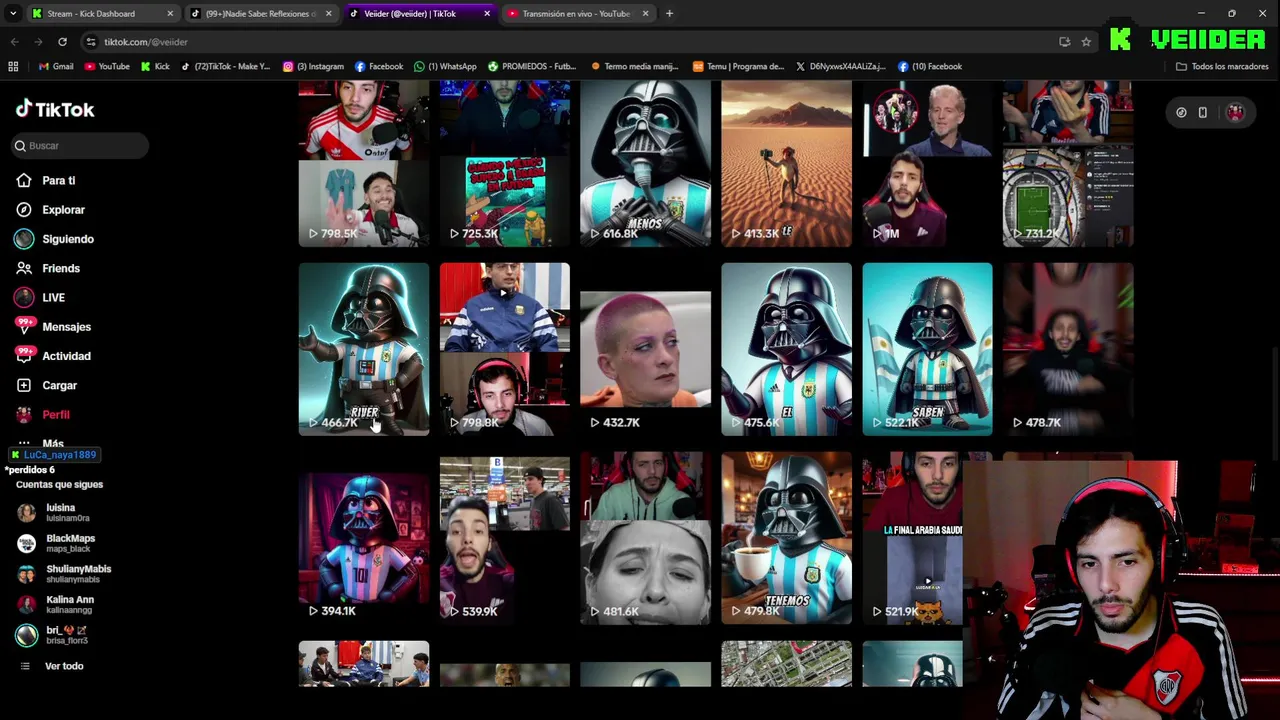Image resolution: width=1280 pixels, height=720 pixels.
Task: Open the tab search dropdown arrow
Action: [14, 14]
